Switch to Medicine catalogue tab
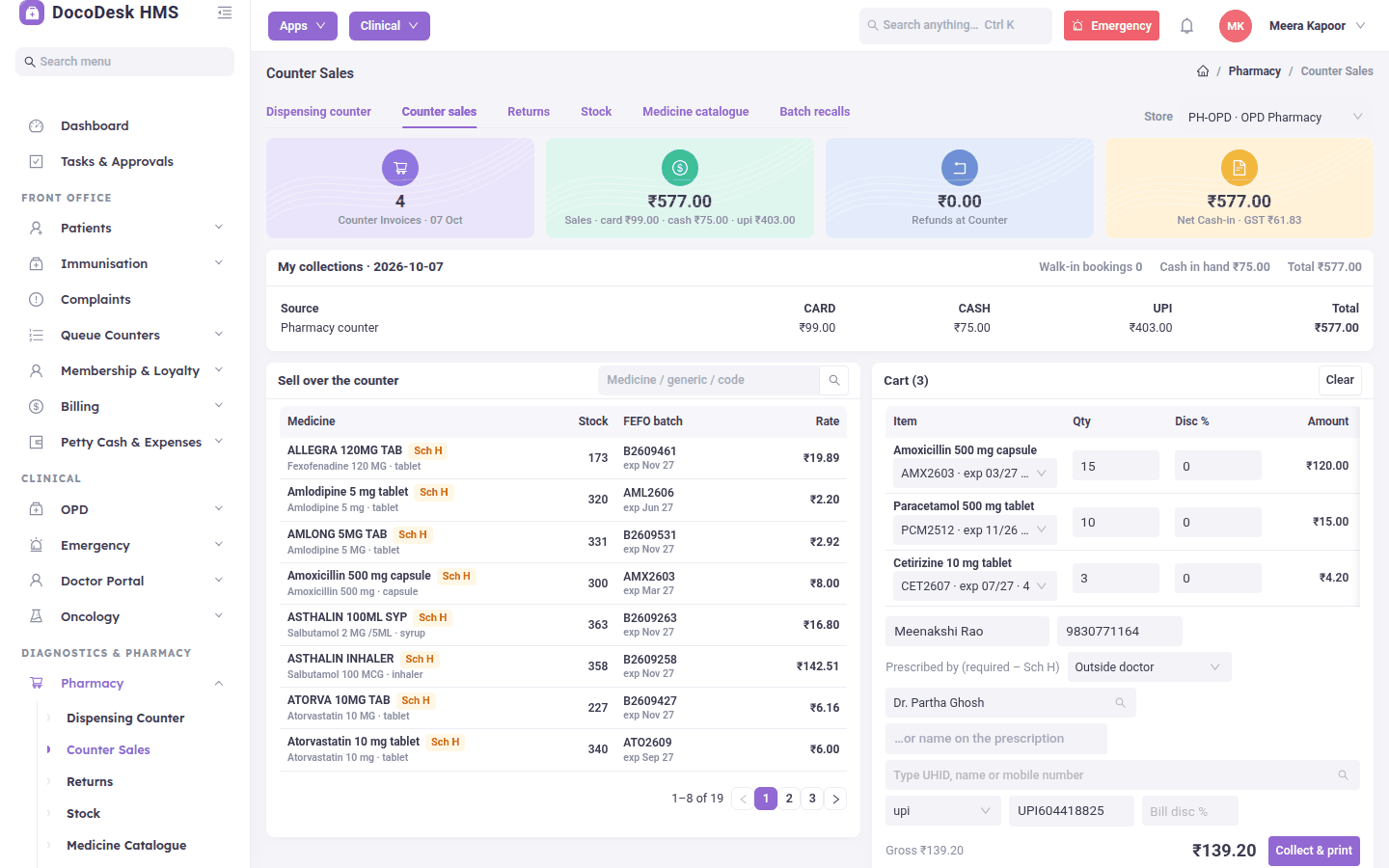1389x868 pixels. coord(695,112)
